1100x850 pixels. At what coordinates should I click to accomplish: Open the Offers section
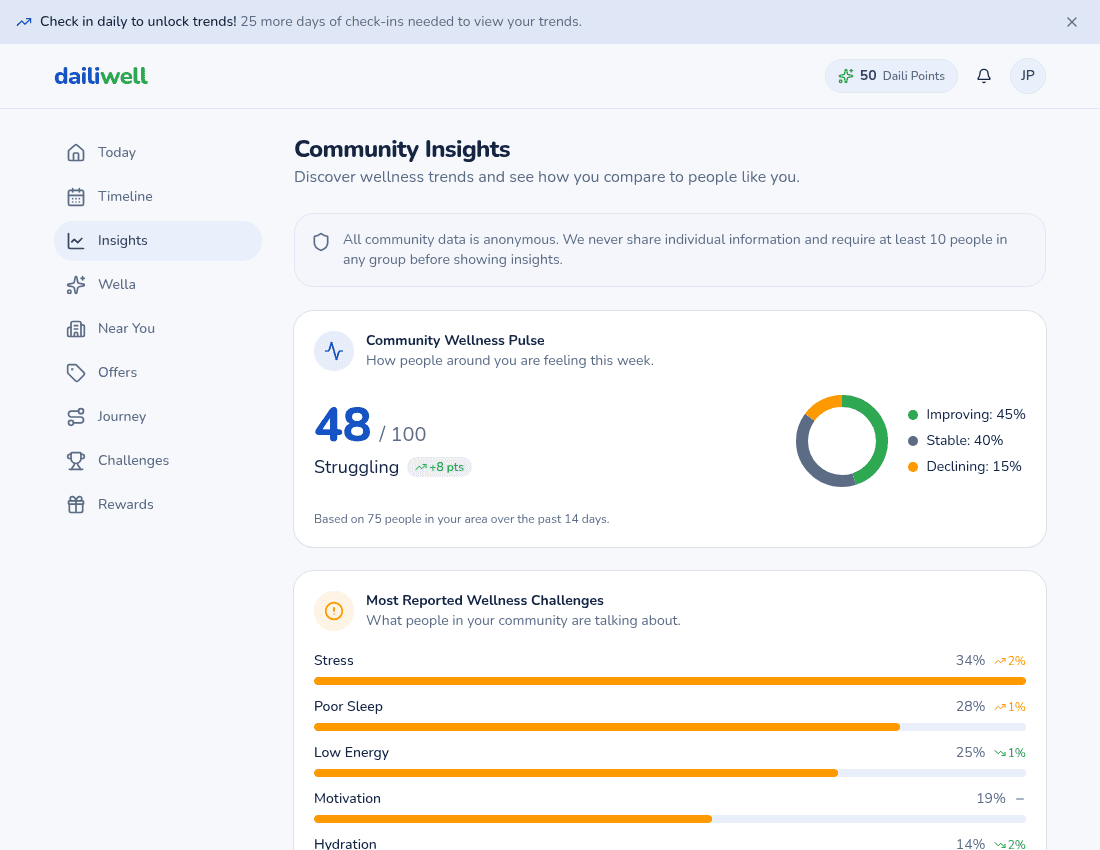click(x=158, y=372)
